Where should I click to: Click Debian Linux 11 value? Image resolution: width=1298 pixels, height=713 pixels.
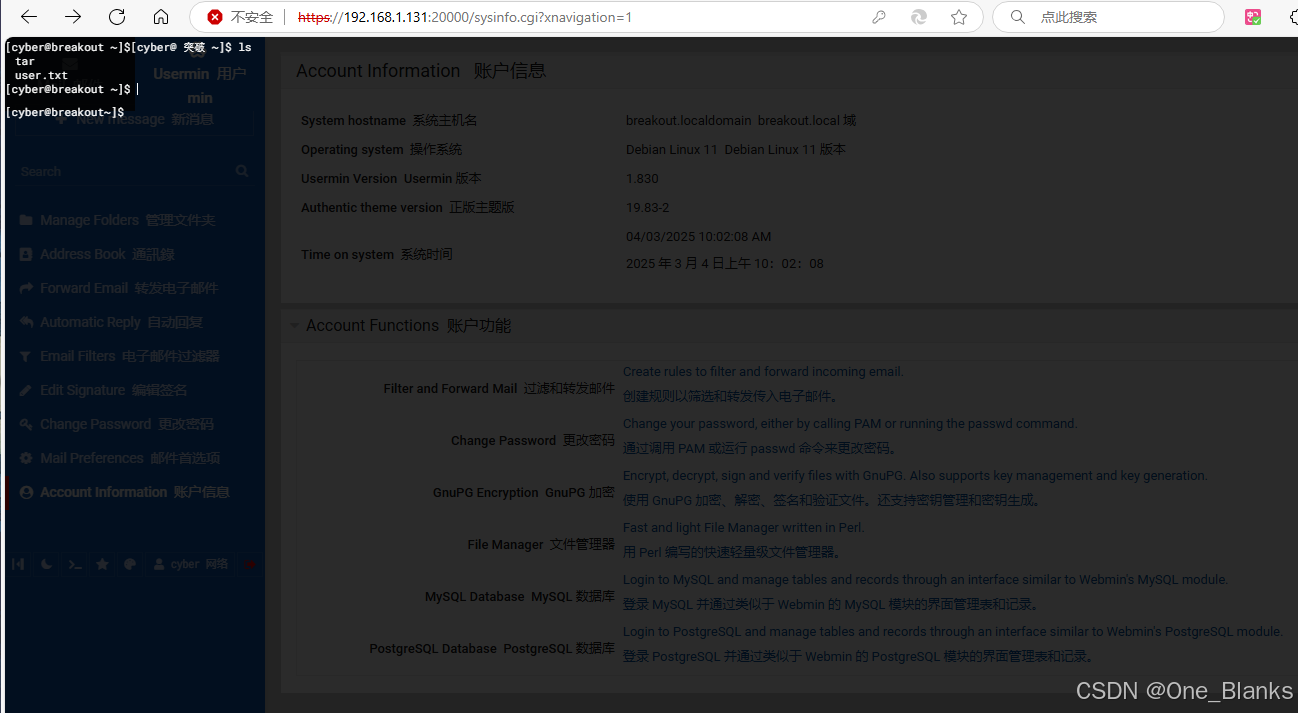(x=672, y=149)
